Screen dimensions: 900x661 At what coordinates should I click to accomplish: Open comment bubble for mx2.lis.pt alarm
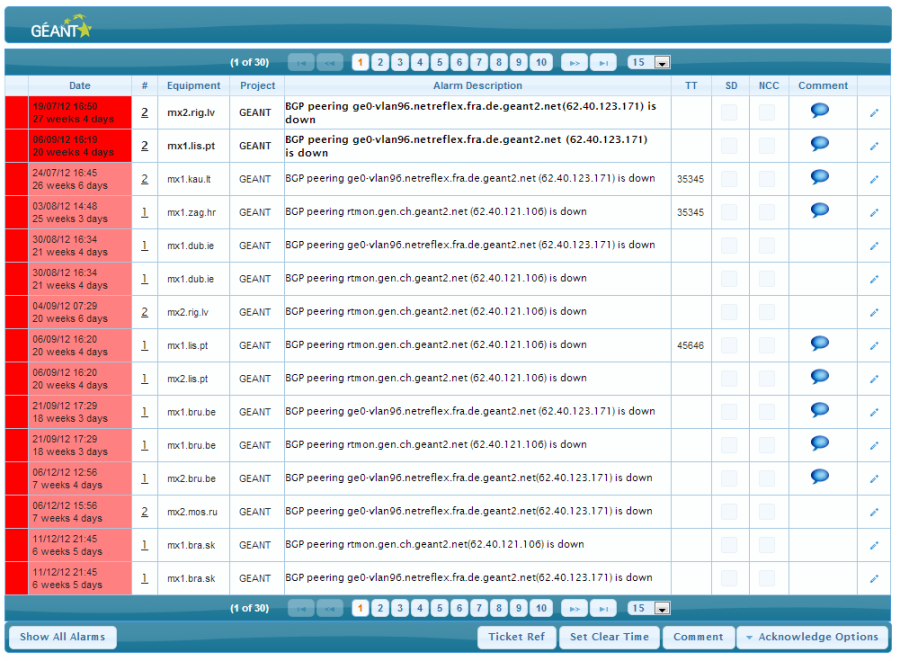point(819,376)
